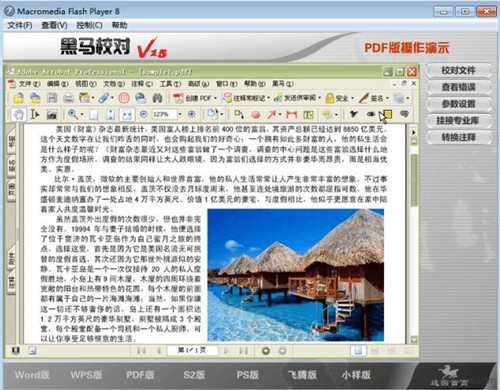Click the page number field 第1/1页
Screen dimensions: 500x390
192,350
